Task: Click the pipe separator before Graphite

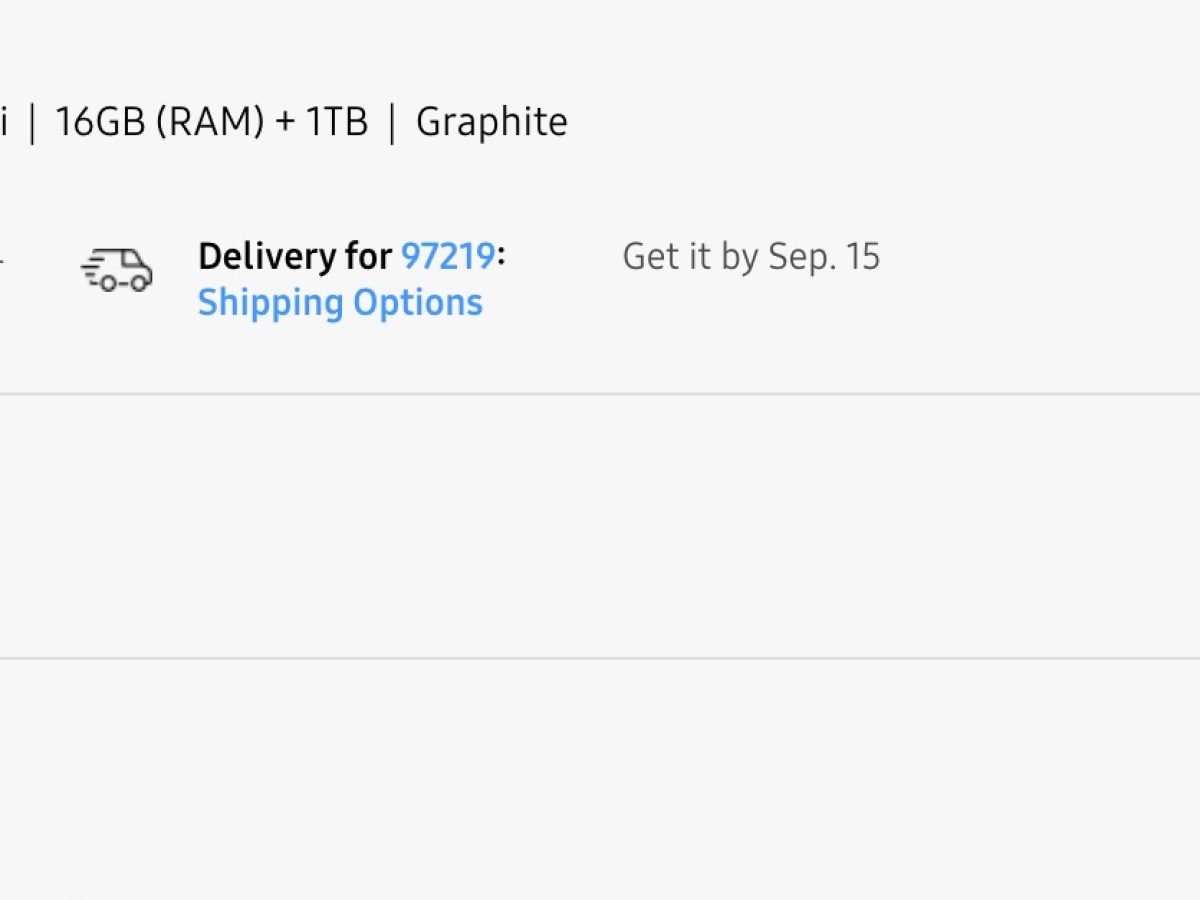Action: point(393,123)
